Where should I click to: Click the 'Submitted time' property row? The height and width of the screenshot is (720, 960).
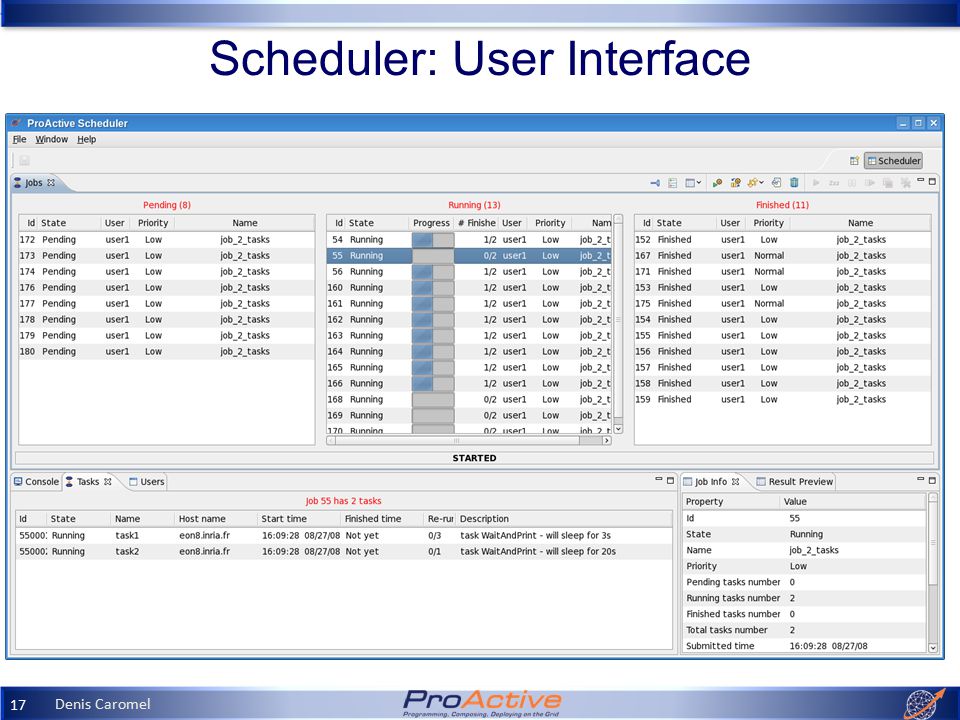(x=804, y=645)
